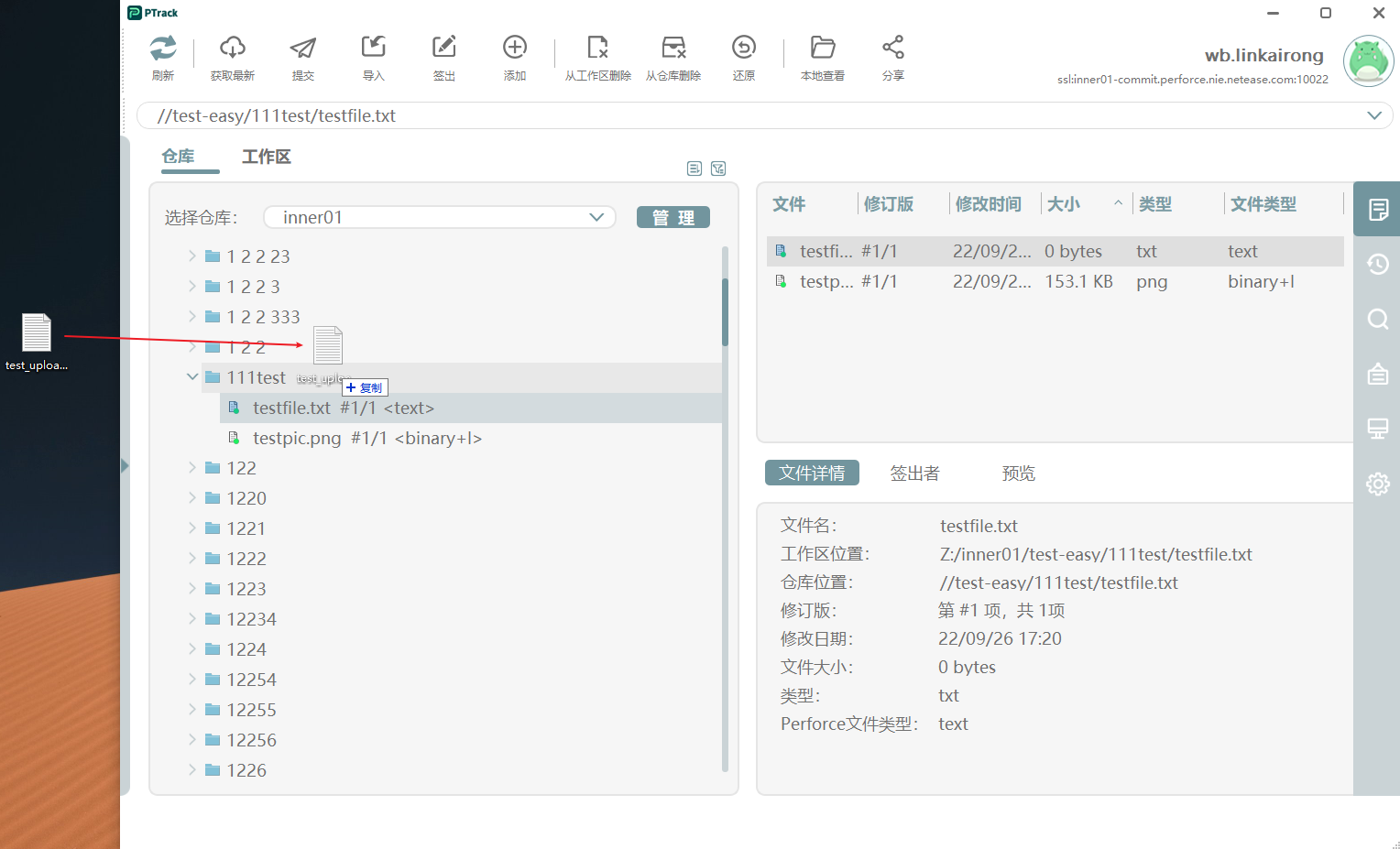This screenshot has height=849, width=1400.
Task: Switch to 工作区 tab
Action: [x=266, y=157]
